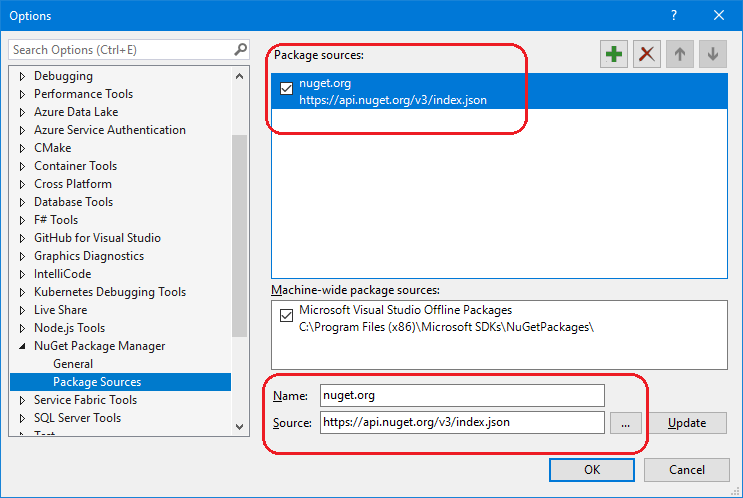
Task: Open the dialog help question mark
Action: 674,15
